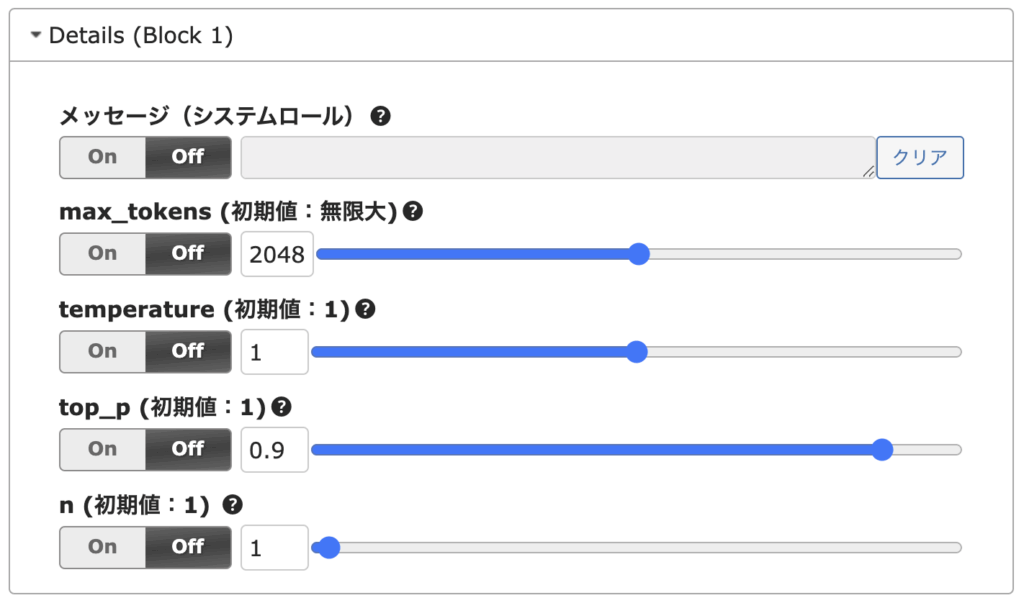Click help icon next to top_p label
Image resolution: width=1024 pixels, height=603 pixels.
tap(282, 407)
